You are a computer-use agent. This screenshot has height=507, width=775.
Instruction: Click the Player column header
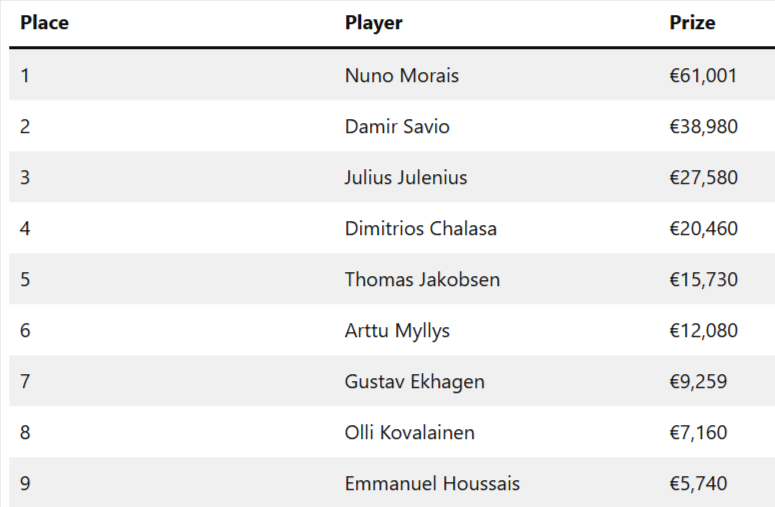pyautogui.click(x=373, y=23)
